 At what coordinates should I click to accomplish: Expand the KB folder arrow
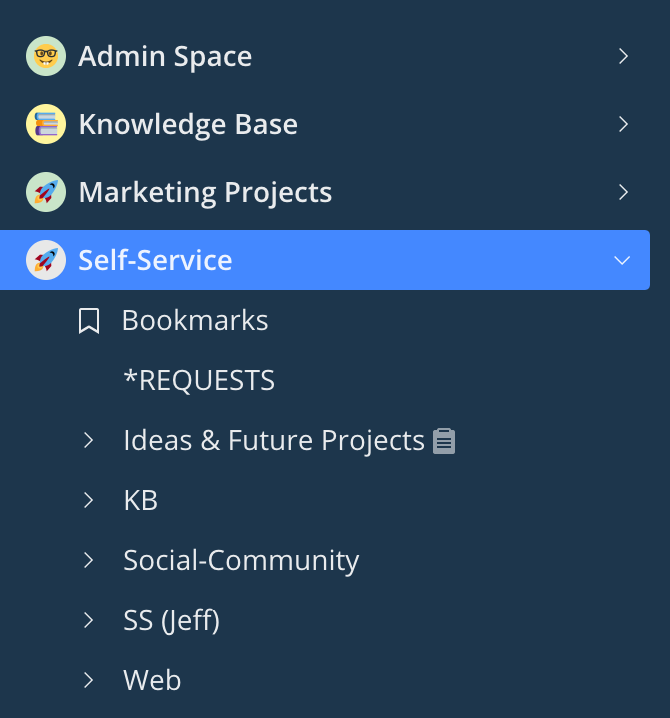coord(89,500)
